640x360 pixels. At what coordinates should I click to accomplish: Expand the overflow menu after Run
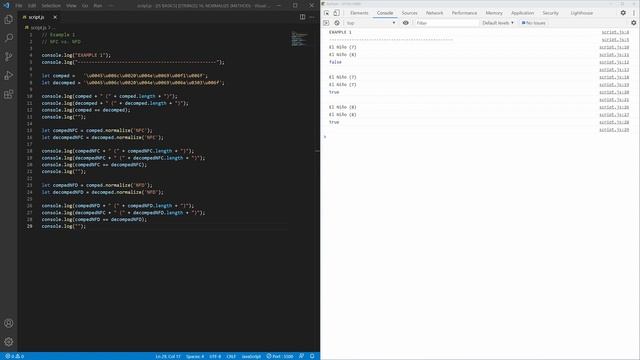111,6
